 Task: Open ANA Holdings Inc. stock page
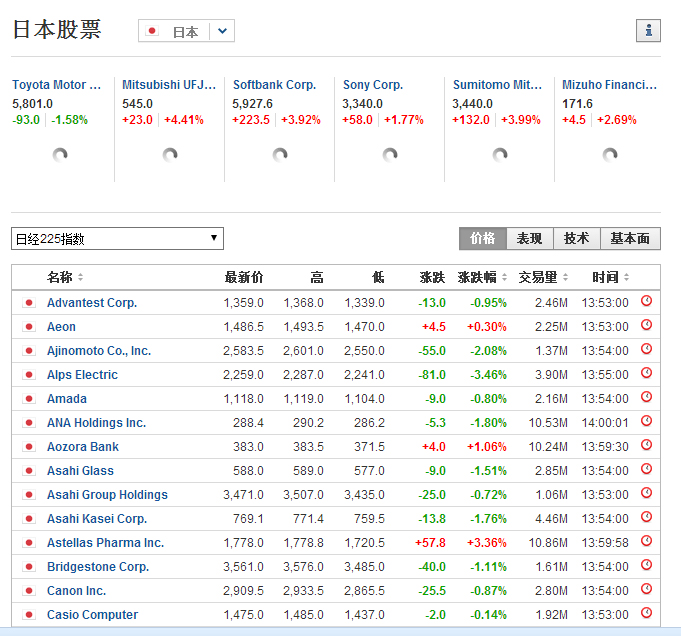click(x=96, y=423)
